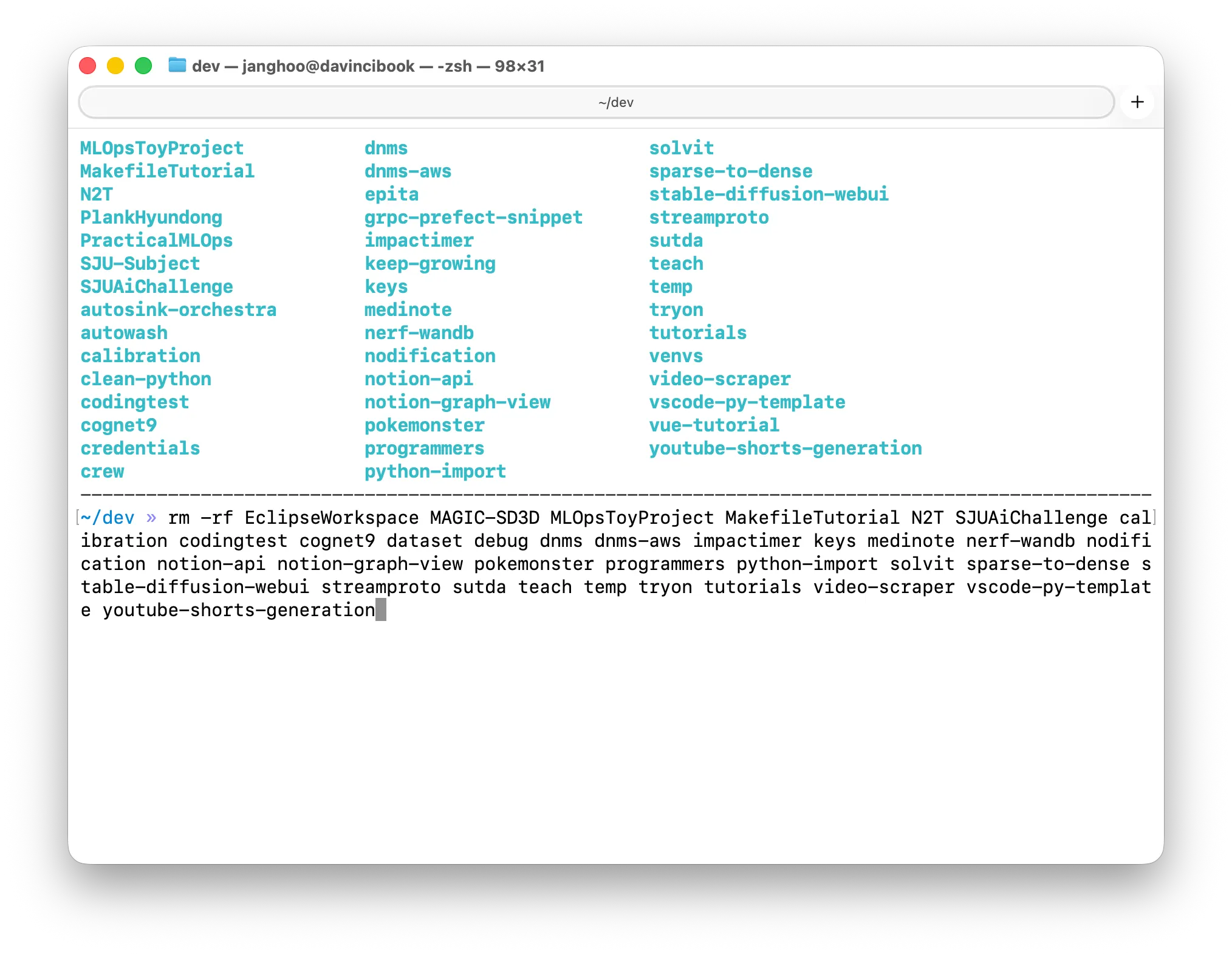Click the youtube-shorts-generation listing entry
The width and height of the screenshot is (1232, 954).
pos(785,448)
